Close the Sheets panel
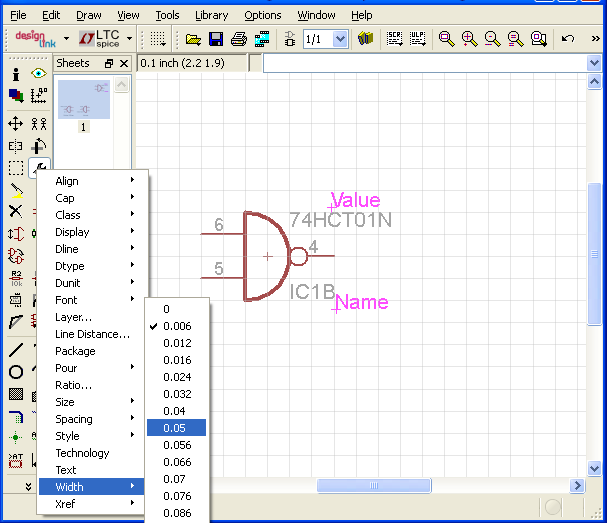This screenshot has width=607, height=523. pos(124,63)
